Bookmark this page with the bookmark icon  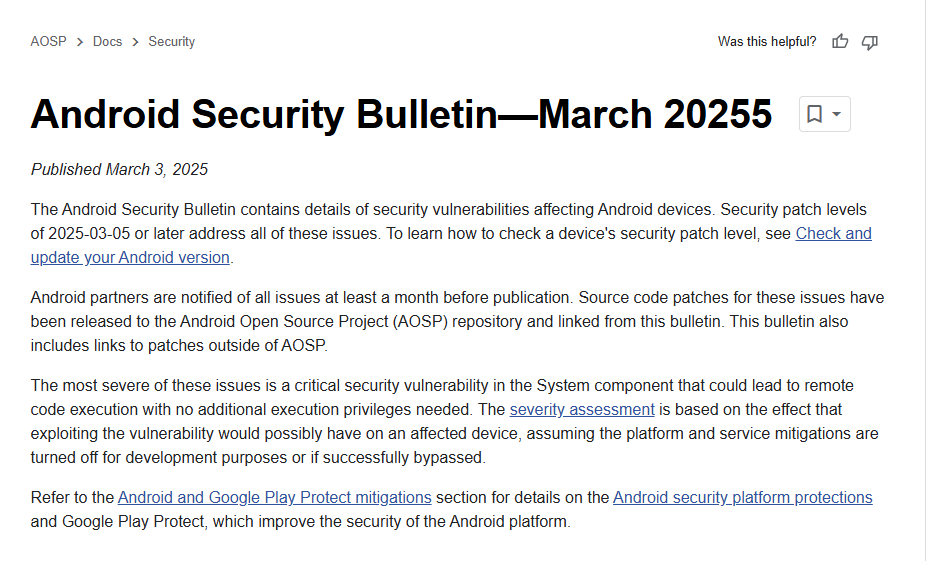tap(815, 115)
